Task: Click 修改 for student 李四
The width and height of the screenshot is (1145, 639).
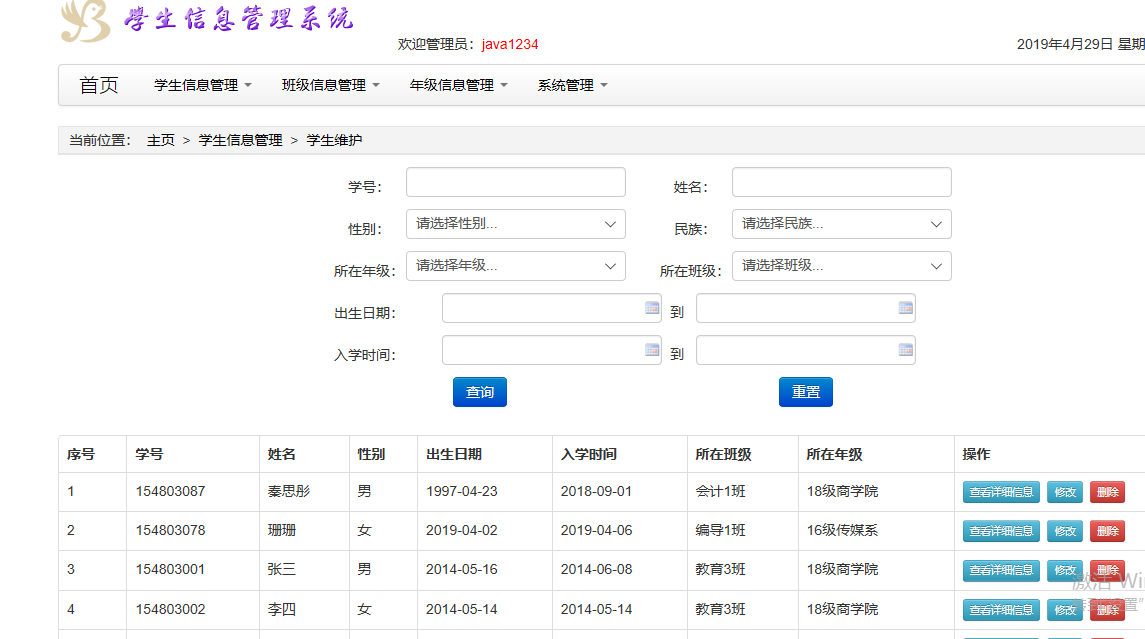Action: pos(1065,610)
